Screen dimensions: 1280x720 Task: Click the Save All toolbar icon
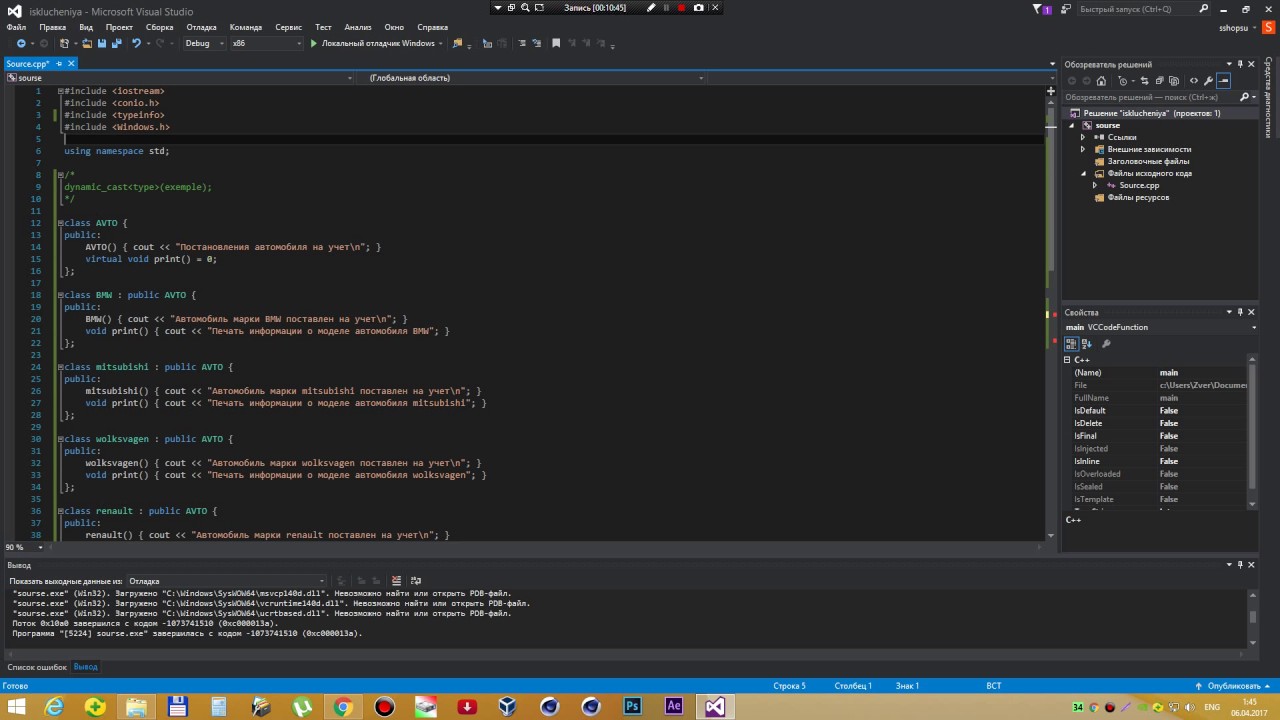point(117,44)
